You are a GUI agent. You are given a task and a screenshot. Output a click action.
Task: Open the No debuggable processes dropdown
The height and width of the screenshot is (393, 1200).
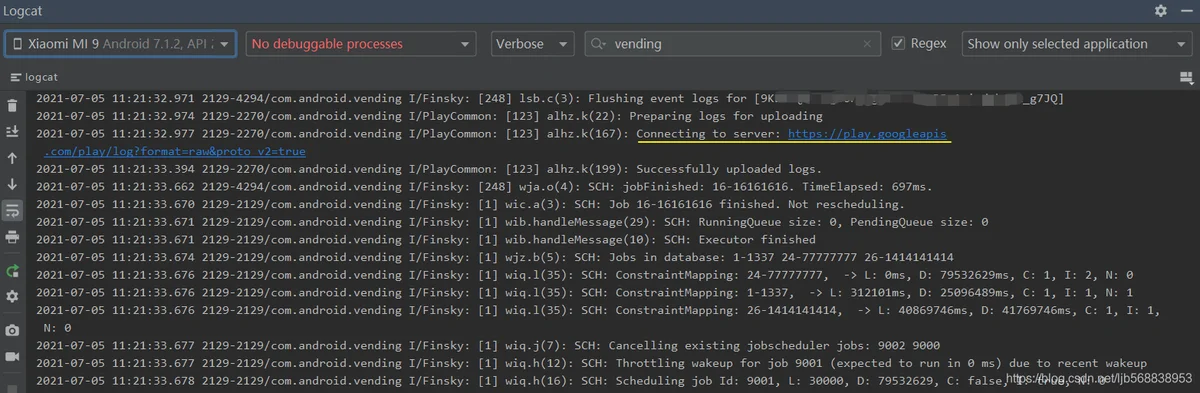pyautogui.click(x=360, y=44)
